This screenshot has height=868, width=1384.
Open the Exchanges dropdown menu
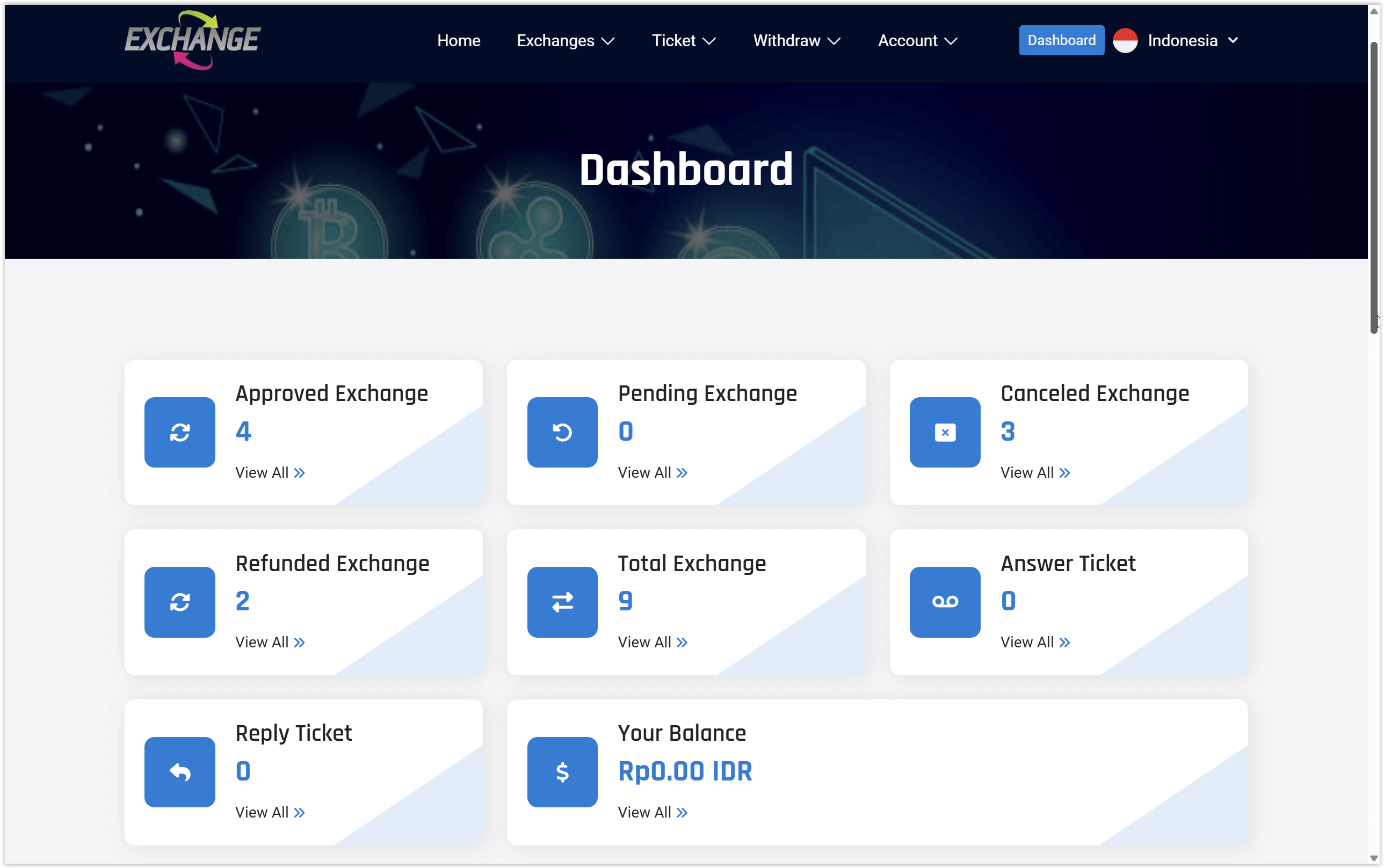(564, 40)
